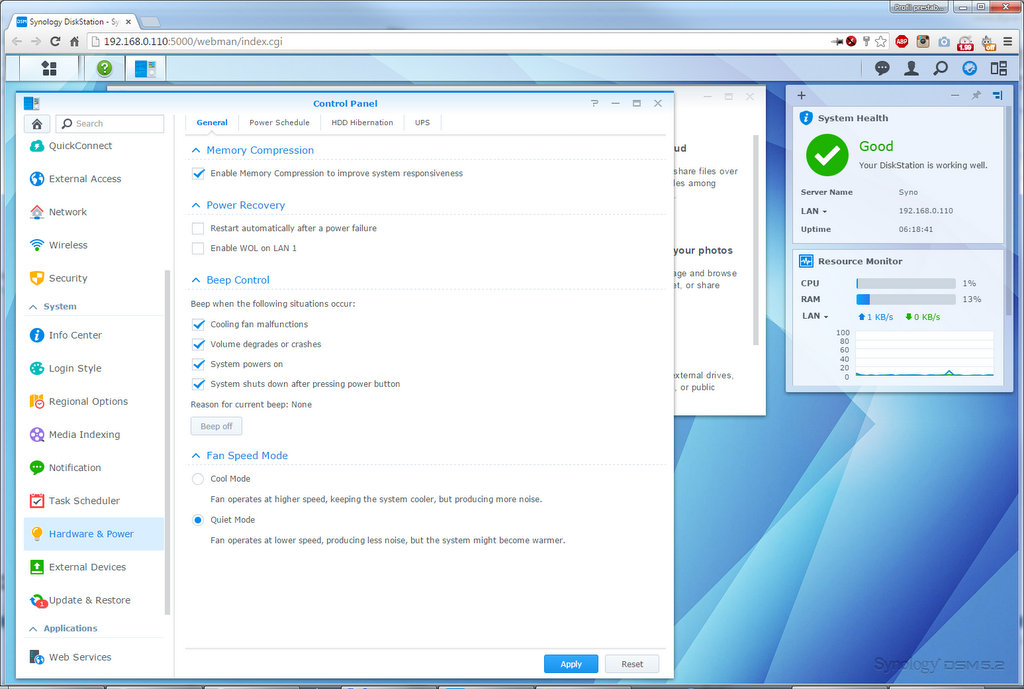Switch to the UPS tab
The image size is (1024, 689).
423,123
